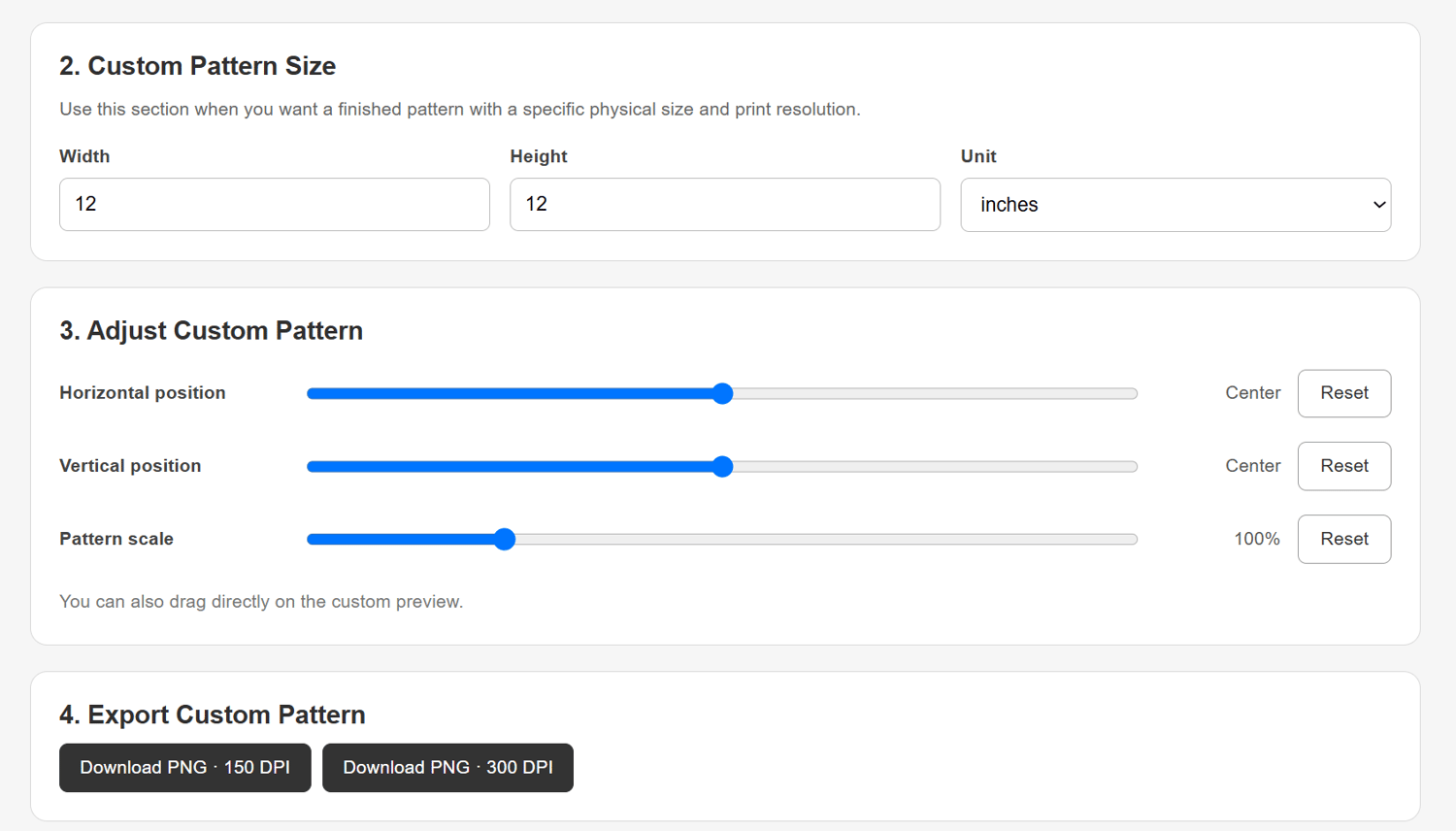Click the 'Height' field label
Image resolution: width=1456 pixels, height=831 pixels.
539,156
